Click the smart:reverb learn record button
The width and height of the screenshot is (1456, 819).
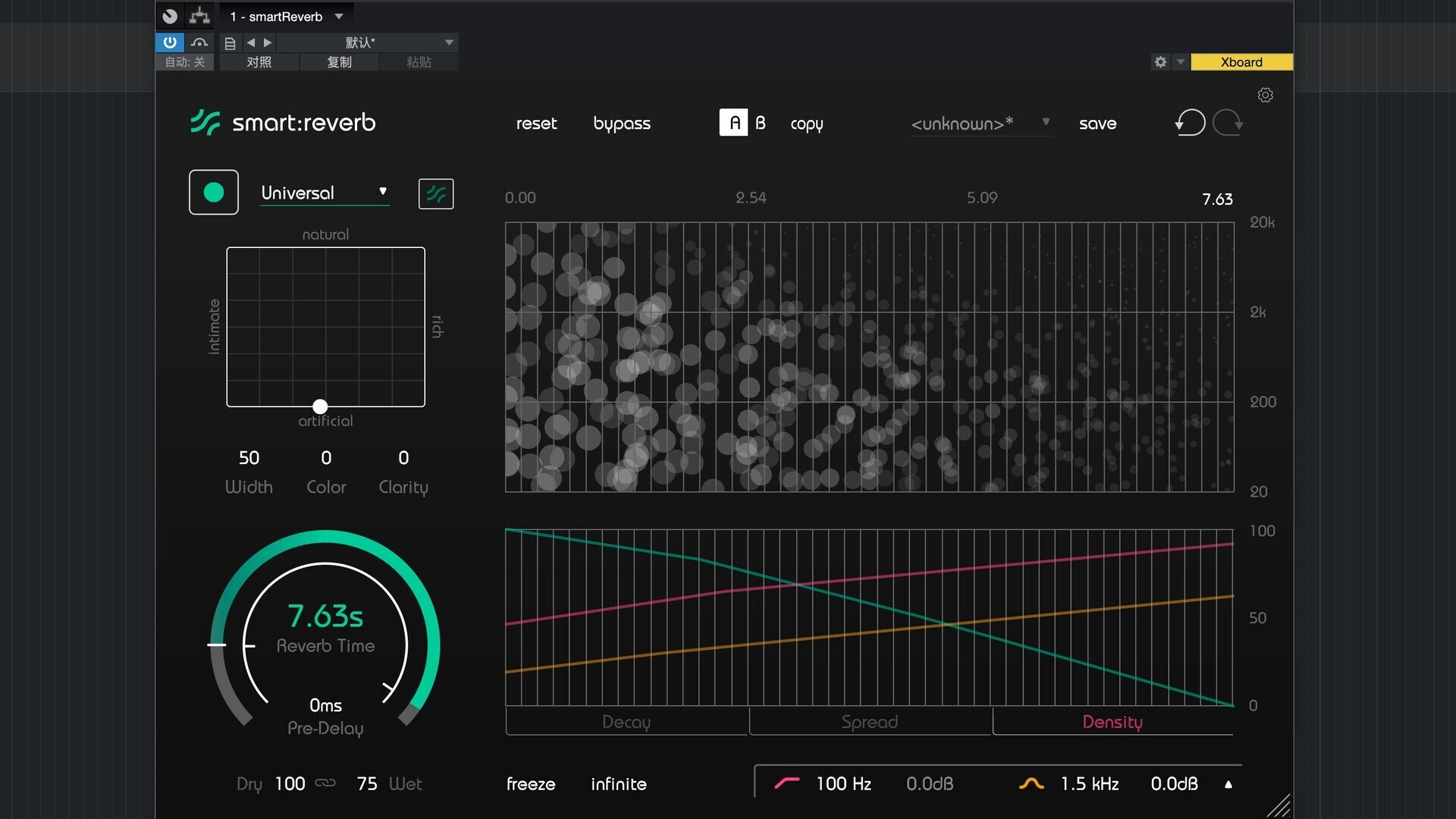click(213, 193)
